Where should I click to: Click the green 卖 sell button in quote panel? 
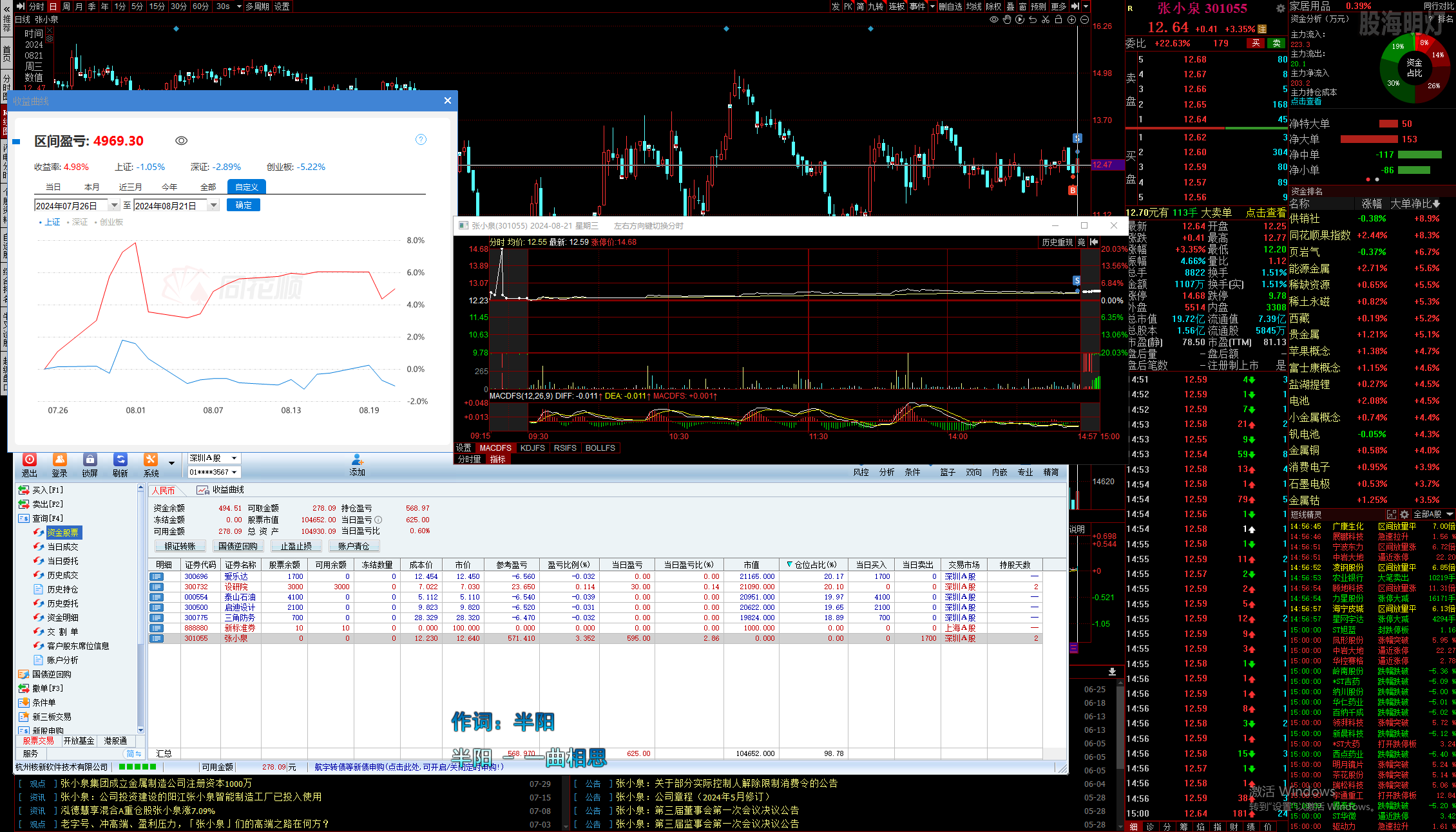1276,43
